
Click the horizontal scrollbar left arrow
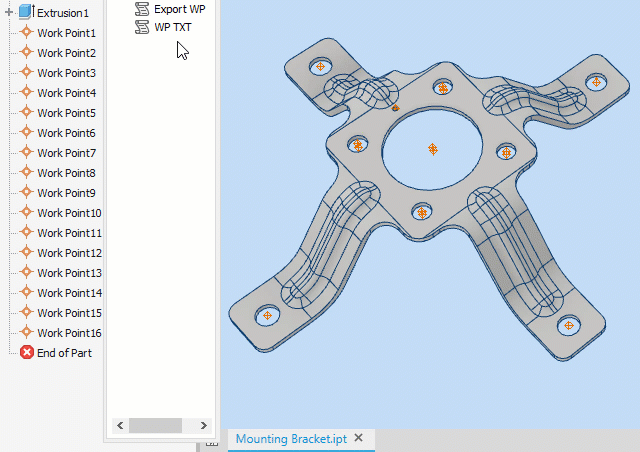click(120, 425)
